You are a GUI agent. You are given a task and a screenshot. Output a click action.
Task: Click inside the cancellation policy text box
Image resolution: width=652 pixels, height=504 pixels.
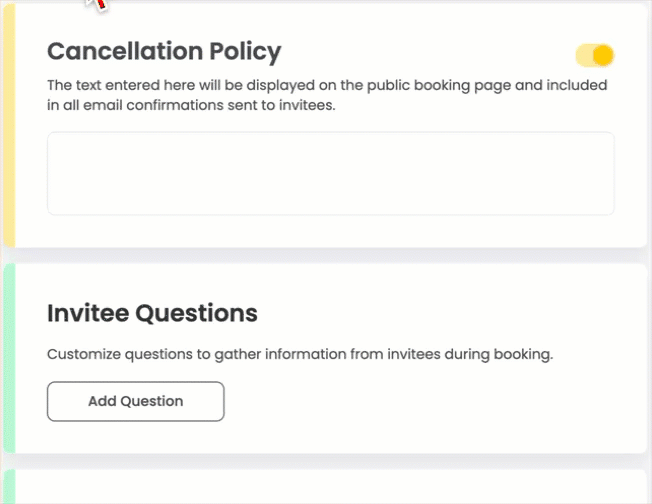point(330,173)
